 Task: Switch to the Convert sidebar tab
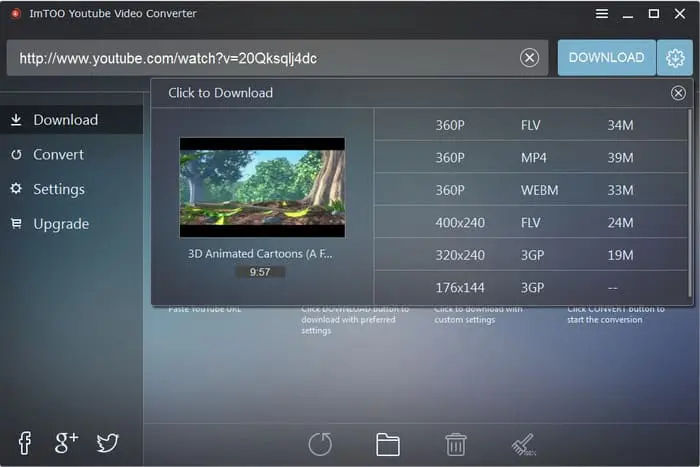pos(71,154)
